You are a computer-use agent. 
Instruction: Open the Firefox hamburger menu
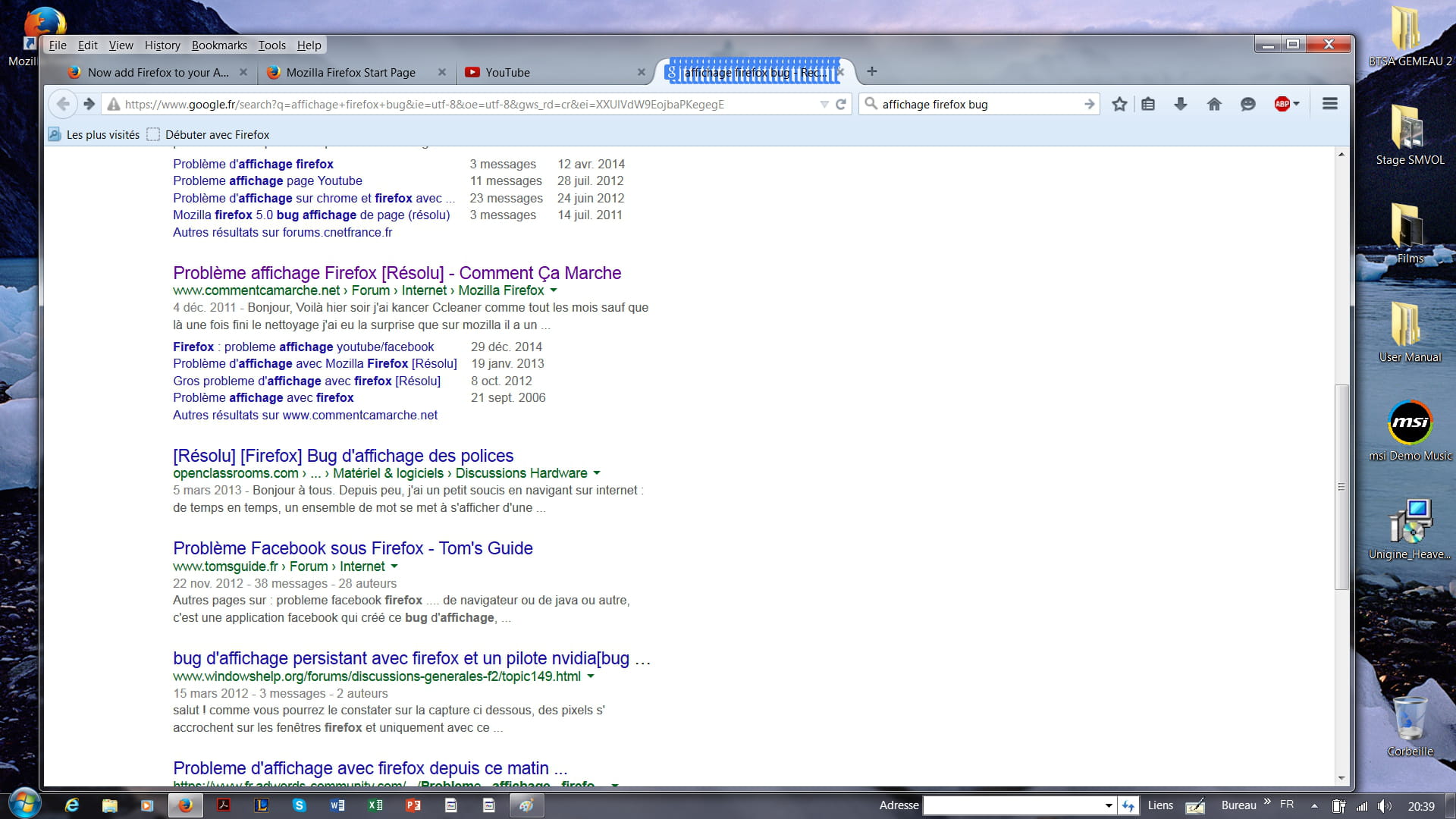[1329, 104]
